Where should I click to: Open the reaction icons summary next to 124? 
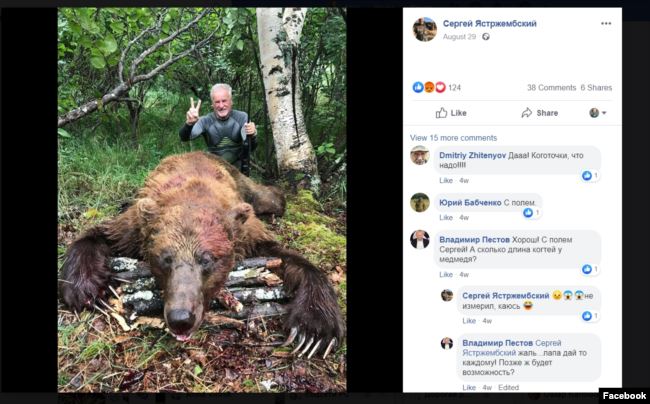click(430, 88)
